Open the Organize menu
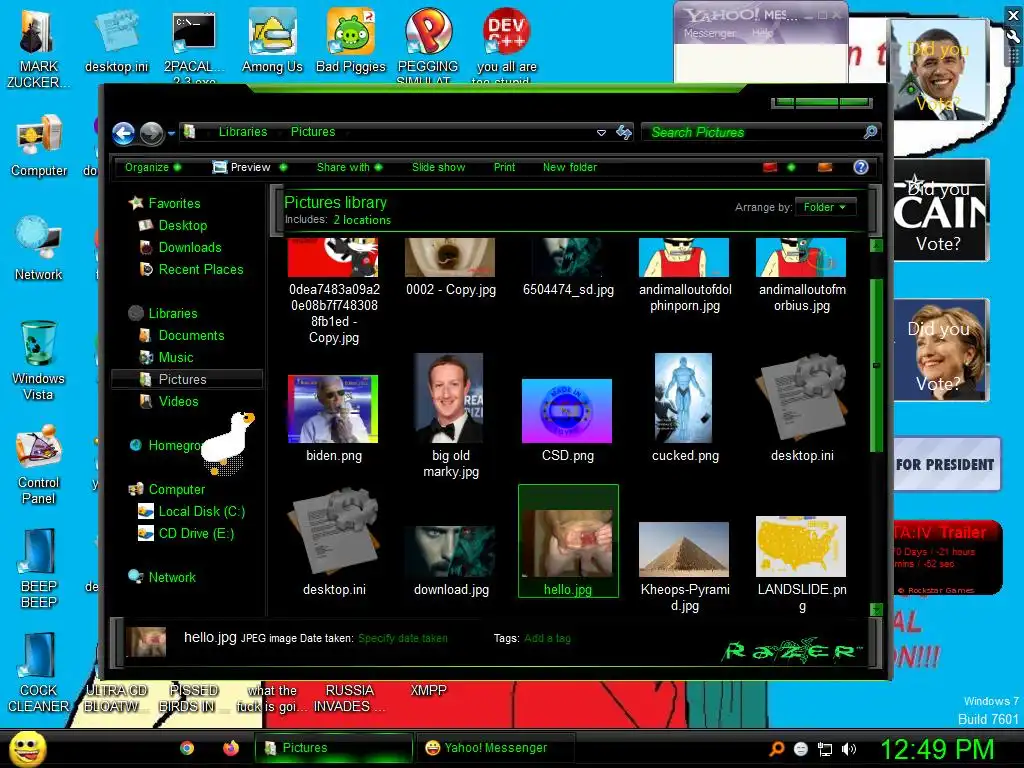Screen dimensions: 1024x768 click(153, 167)
